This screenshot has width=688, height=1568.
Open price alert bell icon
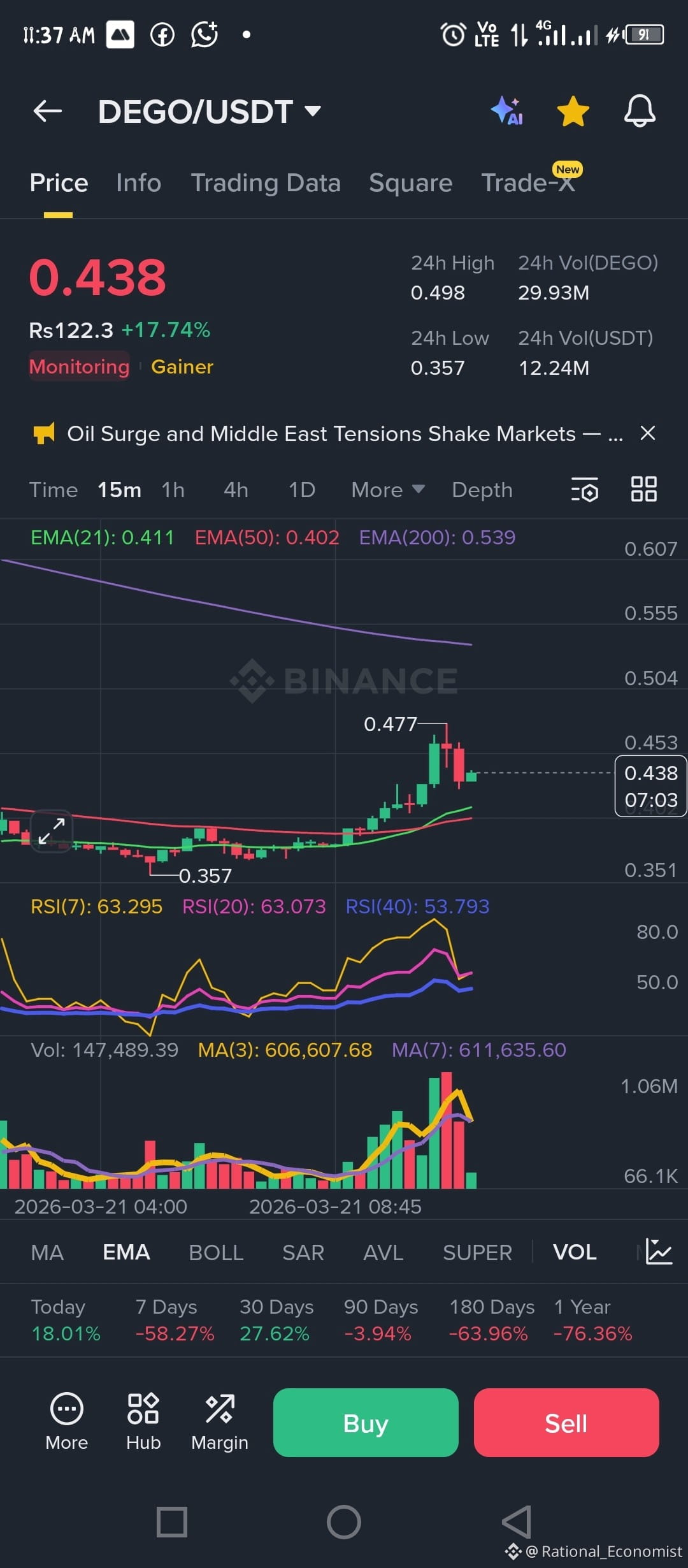(640, 111)
